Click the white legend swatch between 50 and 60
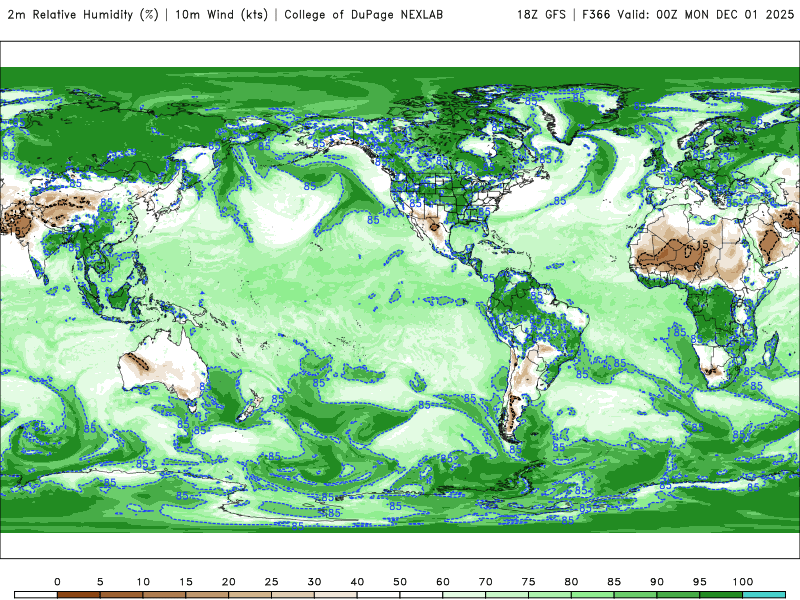 421,595
